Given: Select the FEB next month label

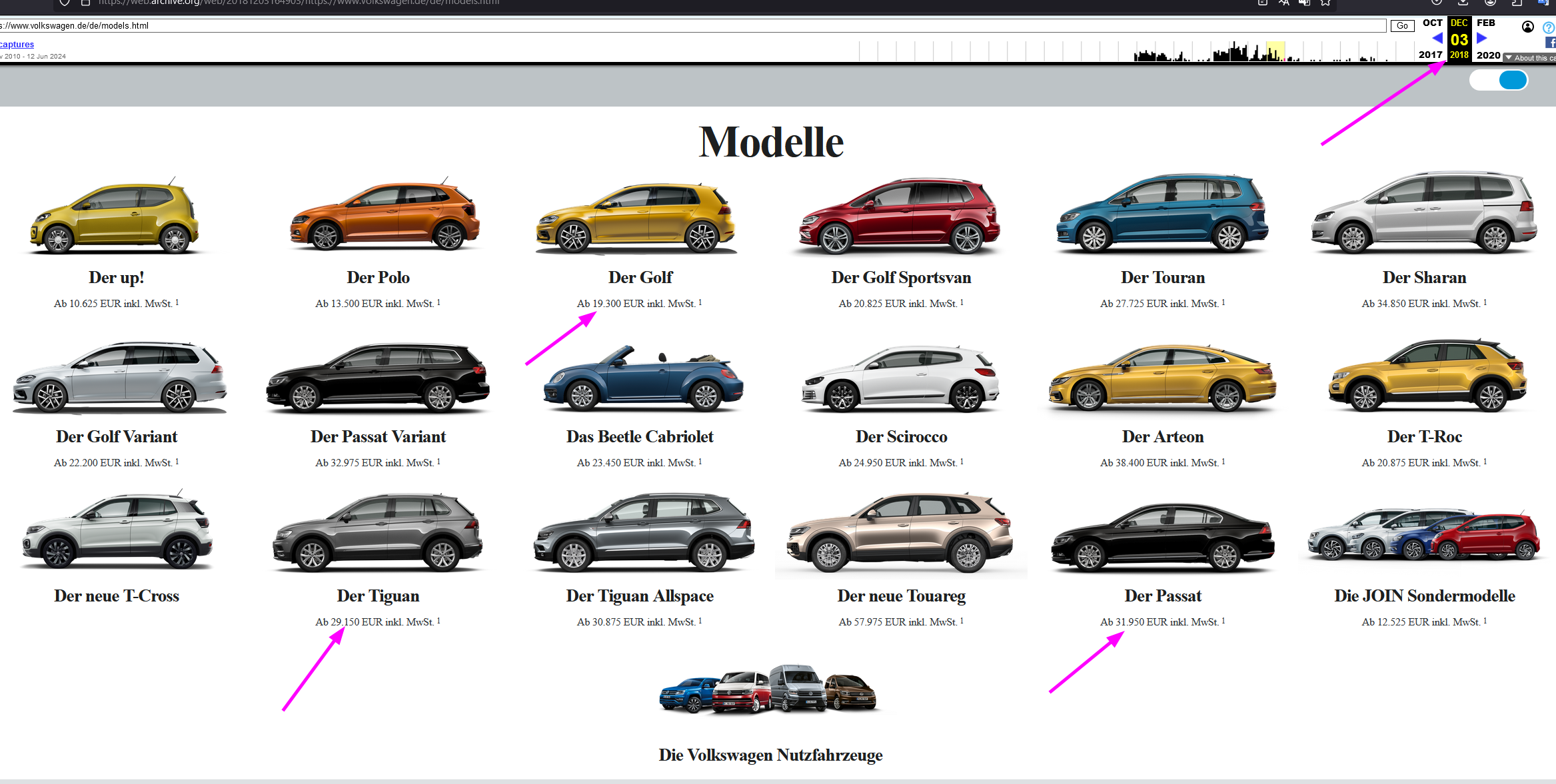Looking at the screenshot, I should tap(1486, 23).
